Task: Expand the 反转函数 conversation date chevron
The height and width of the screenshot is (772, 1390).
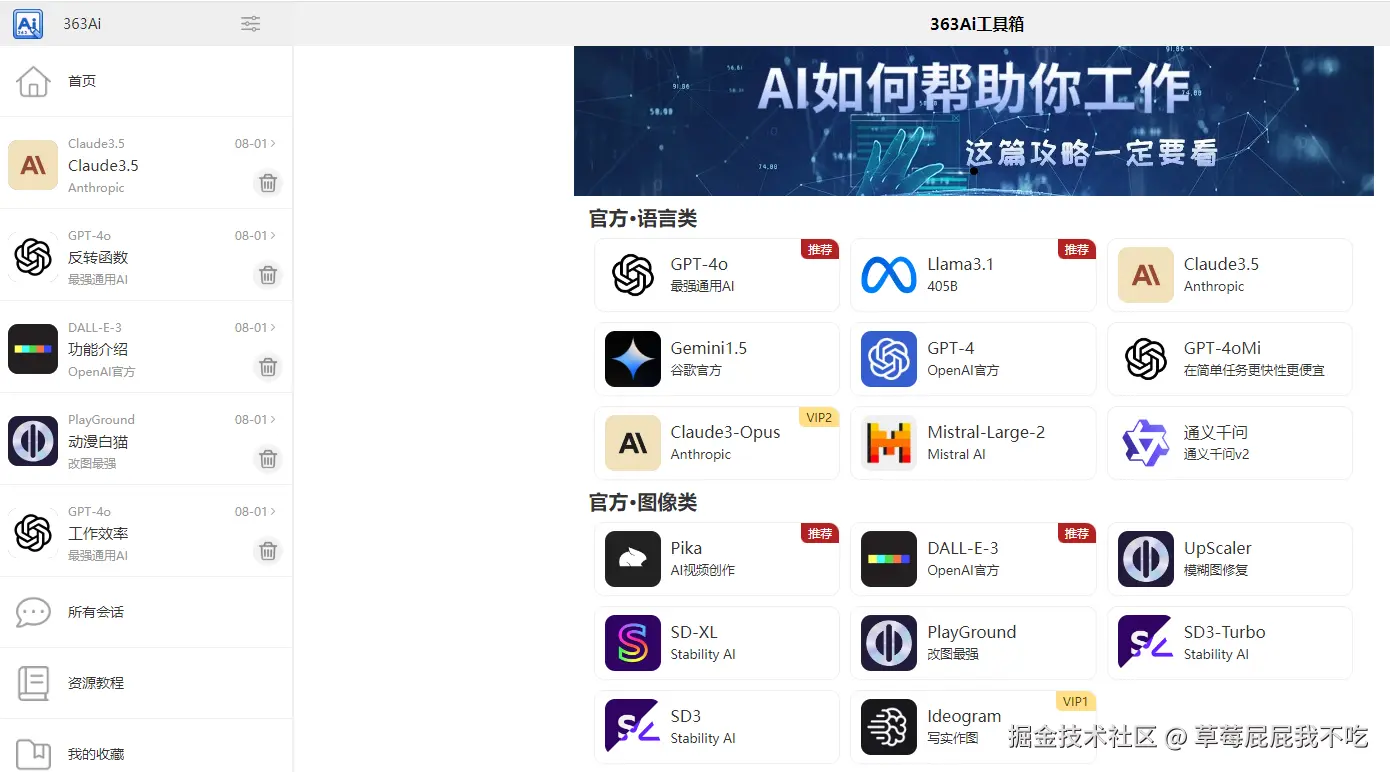Action: click(x=274, y=236)
